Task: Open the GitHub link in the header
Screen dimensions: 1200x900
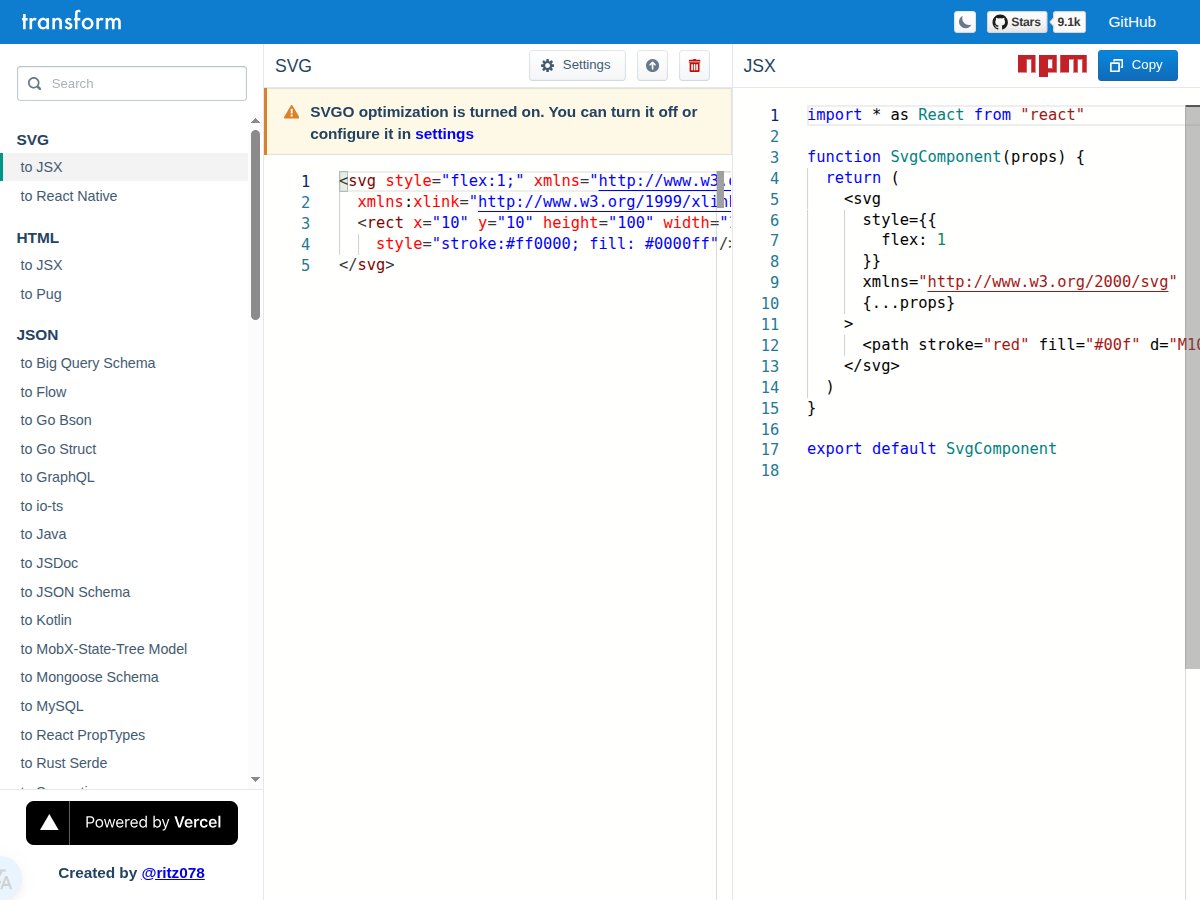Action: (x=1131, y=22)
